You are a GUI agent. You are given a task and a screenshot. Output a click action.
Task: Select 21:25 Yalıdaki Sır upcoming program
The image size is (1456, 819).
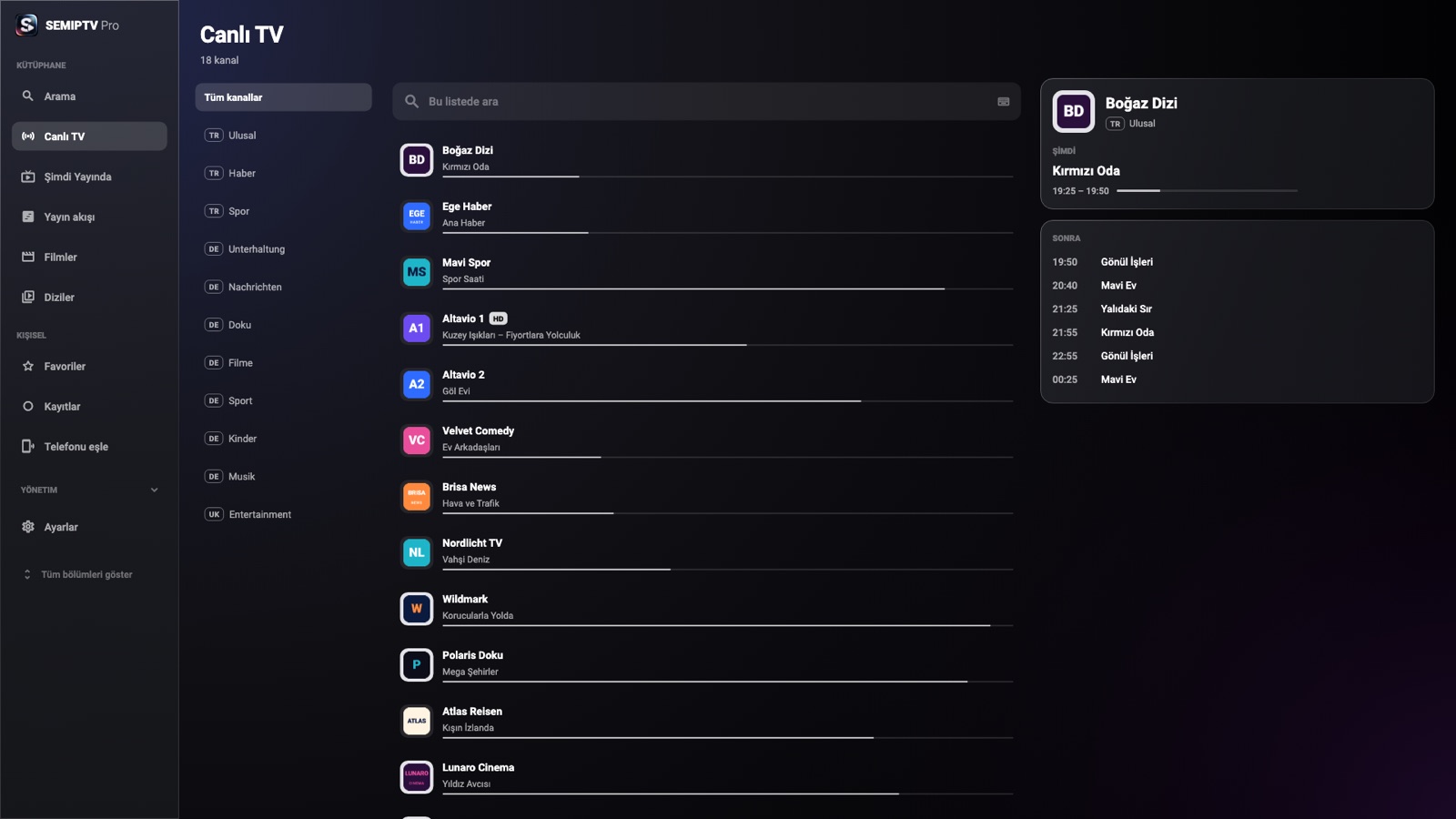click(x=1237, y=309)
